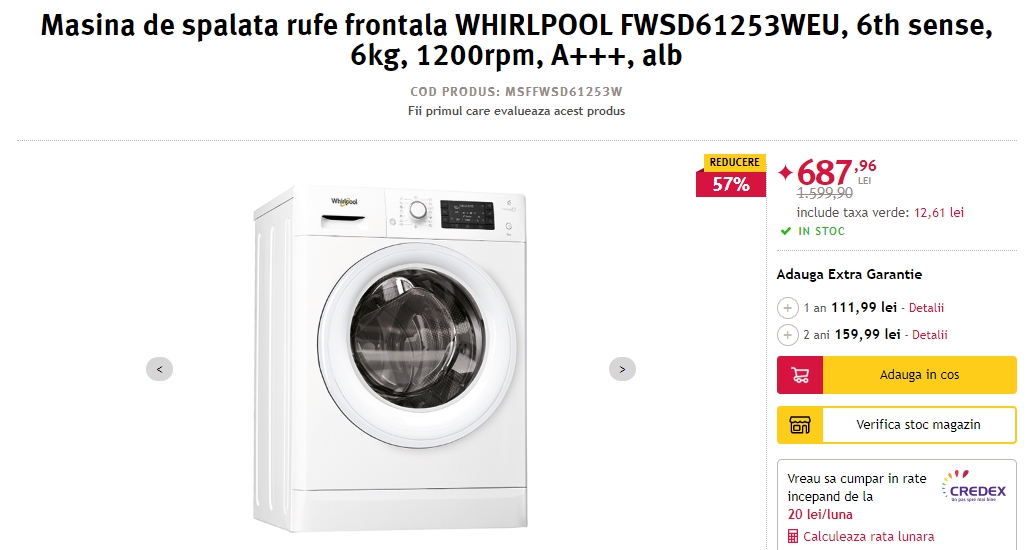Show the previous product image

coord(159,369)
